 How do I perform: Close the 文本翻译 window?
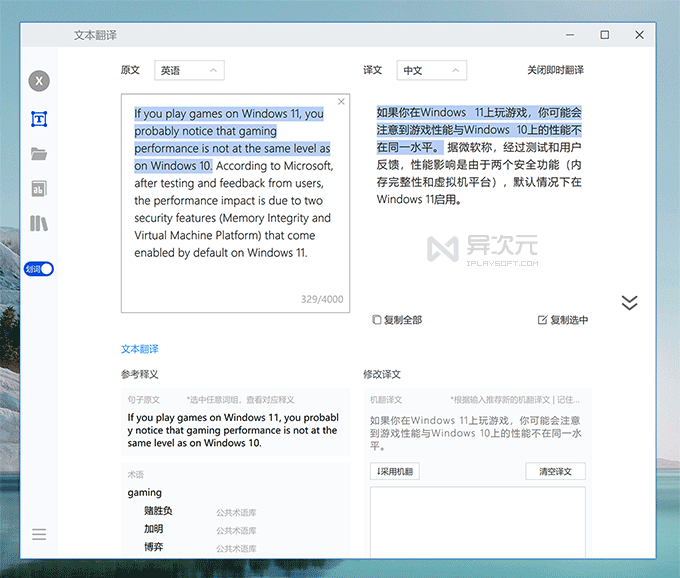point(639,35)
